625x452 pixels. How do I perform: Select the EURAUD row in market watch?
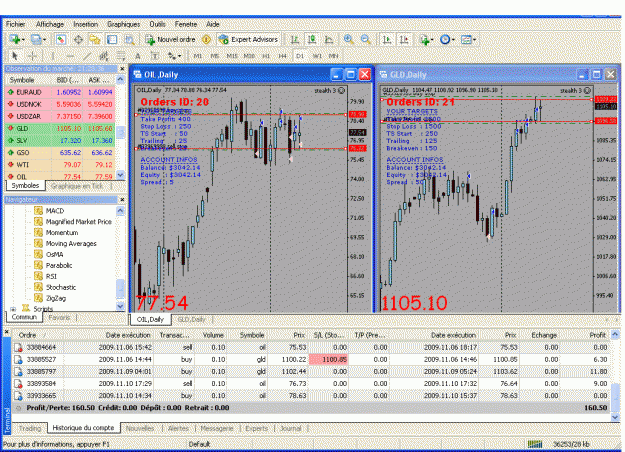pyautogui.click(x=60, y=92)
